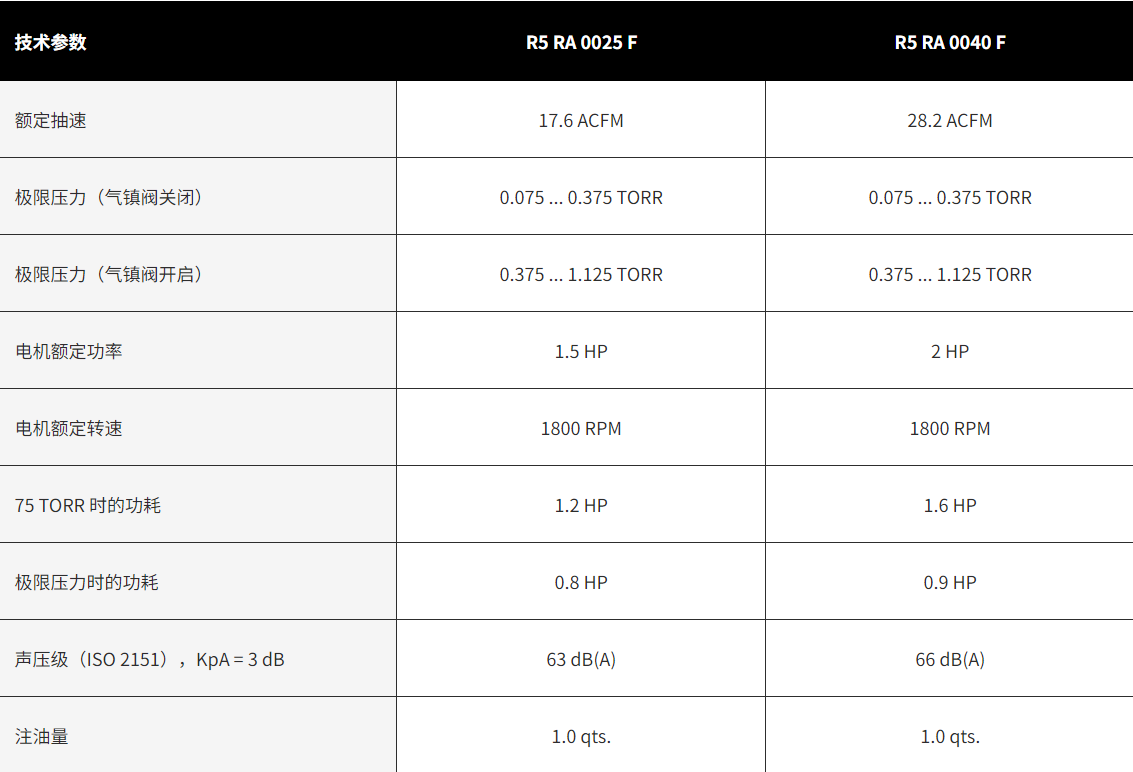
Task: Select the 63 dB(A) value cell
Action: pos(581,659)
